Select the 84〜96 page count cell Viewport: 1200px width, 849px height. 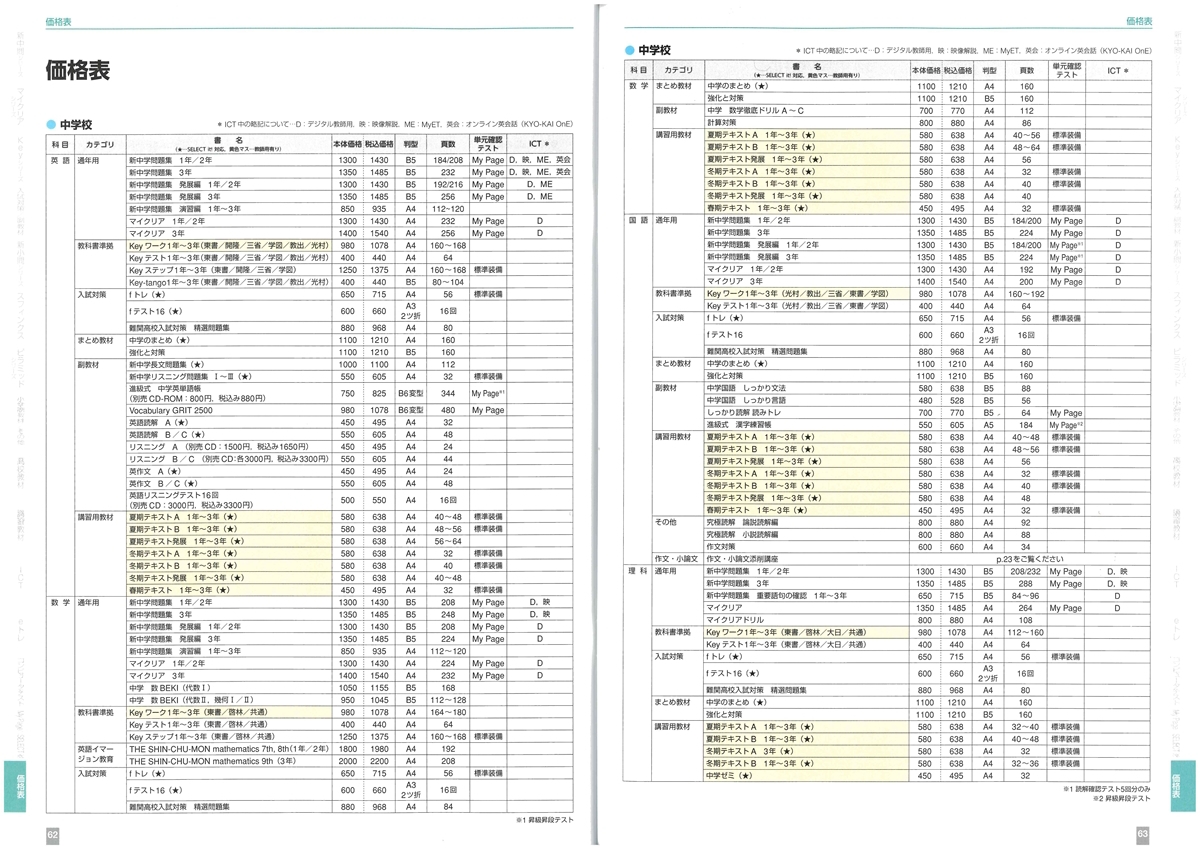coord(1026,595)
